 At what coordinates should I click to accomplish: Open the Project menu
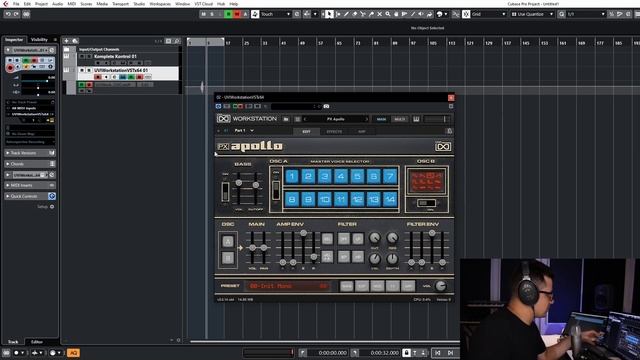click(41, 4)
